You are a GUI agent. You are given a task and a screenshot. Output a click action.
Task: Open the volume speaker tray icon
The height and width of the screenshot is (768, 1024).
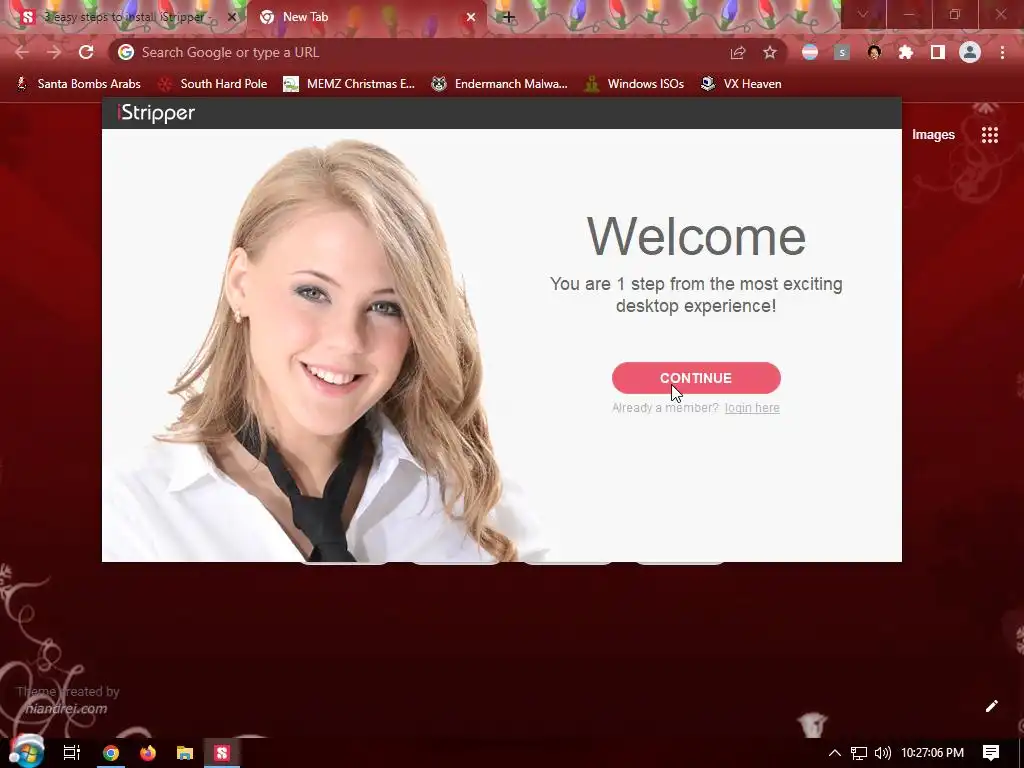[882, 753]
